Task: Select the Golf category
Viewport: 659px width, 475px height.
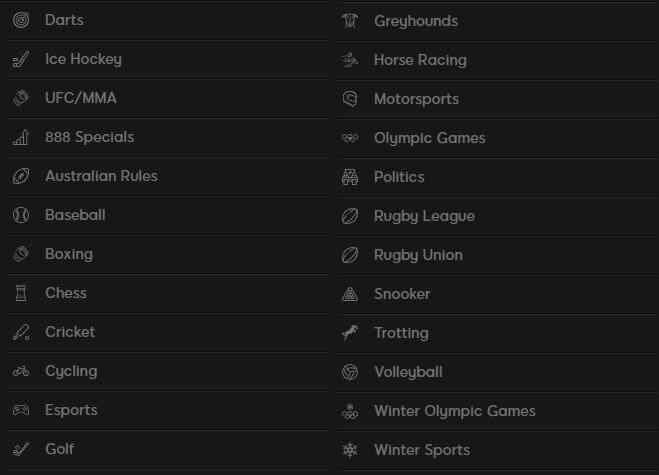Action: tap(168, 449)
